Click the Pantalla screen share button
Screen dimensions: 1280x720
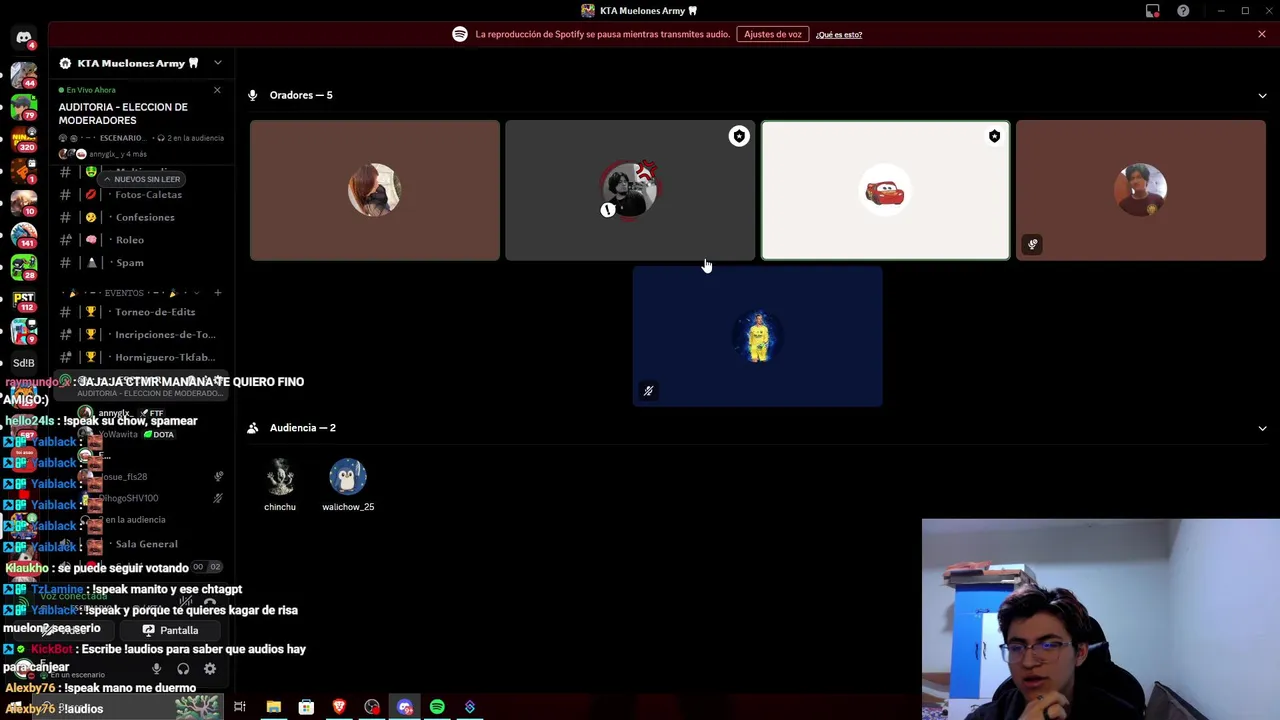[170, 630]
